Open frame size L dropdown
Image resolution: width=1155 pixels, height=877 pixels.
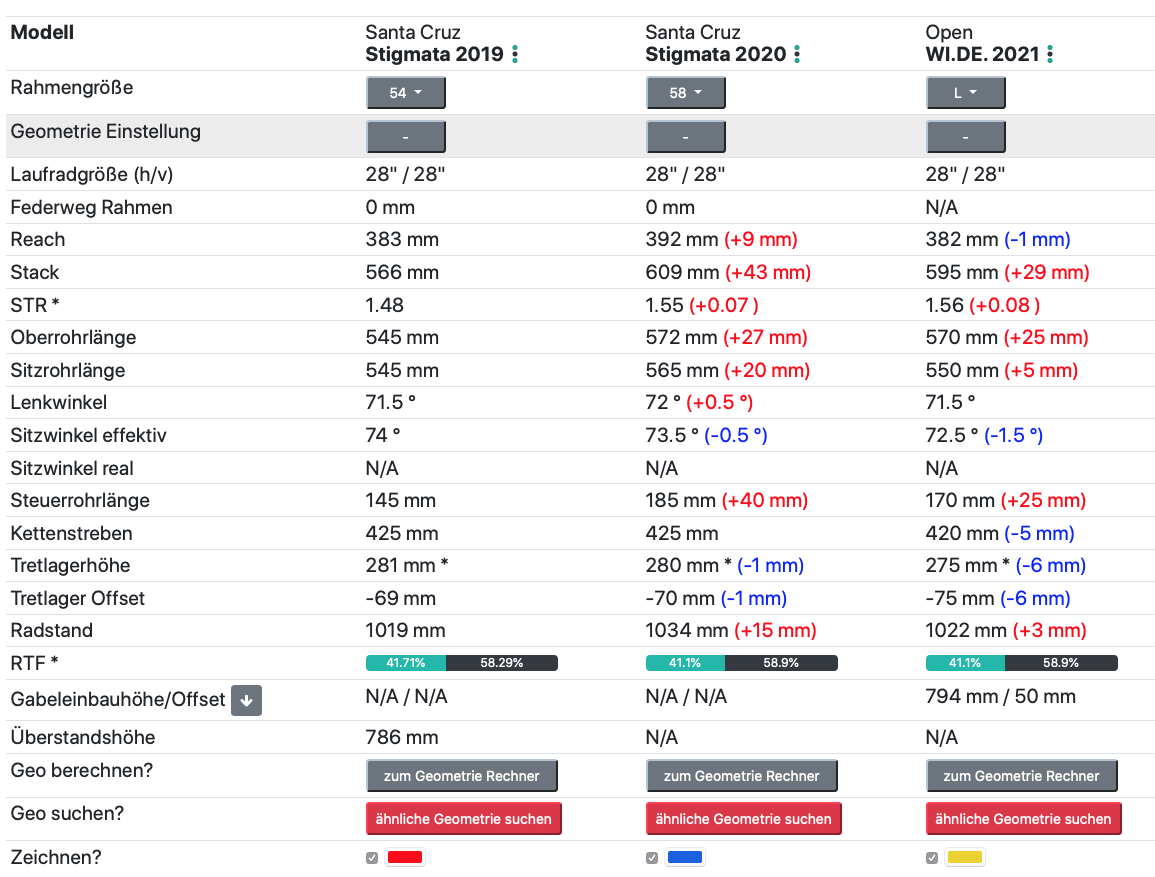coord(965,93)
